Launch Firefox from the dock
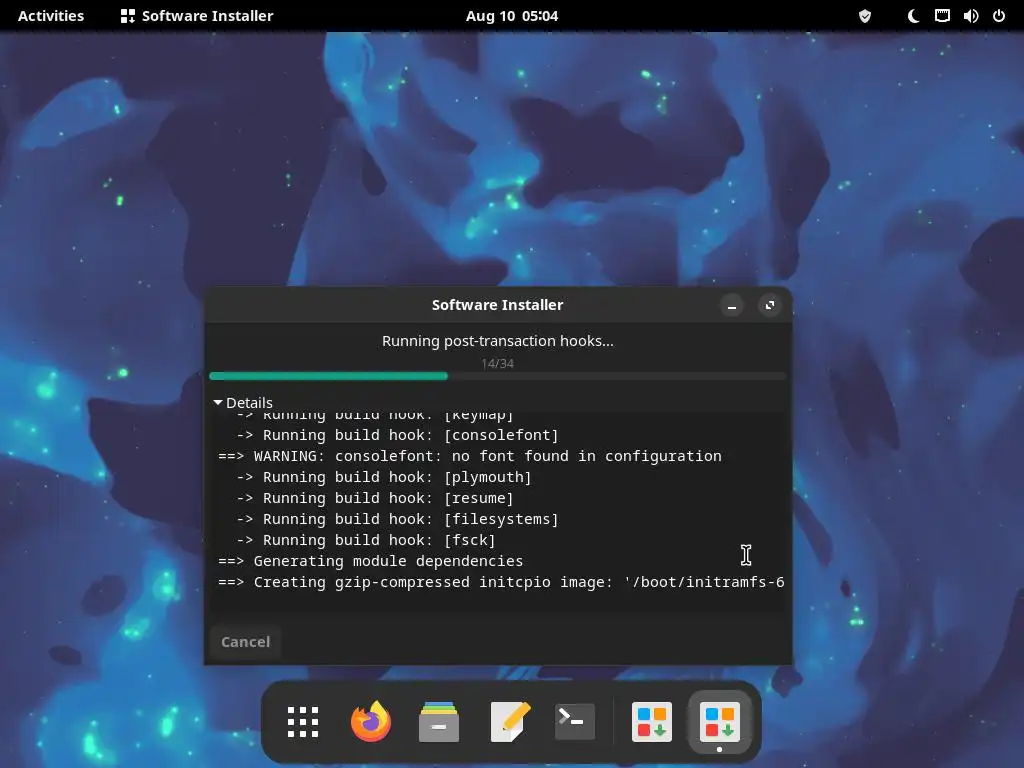The height and width of the screenshot is (768, 1024). [x=371, y=722]
